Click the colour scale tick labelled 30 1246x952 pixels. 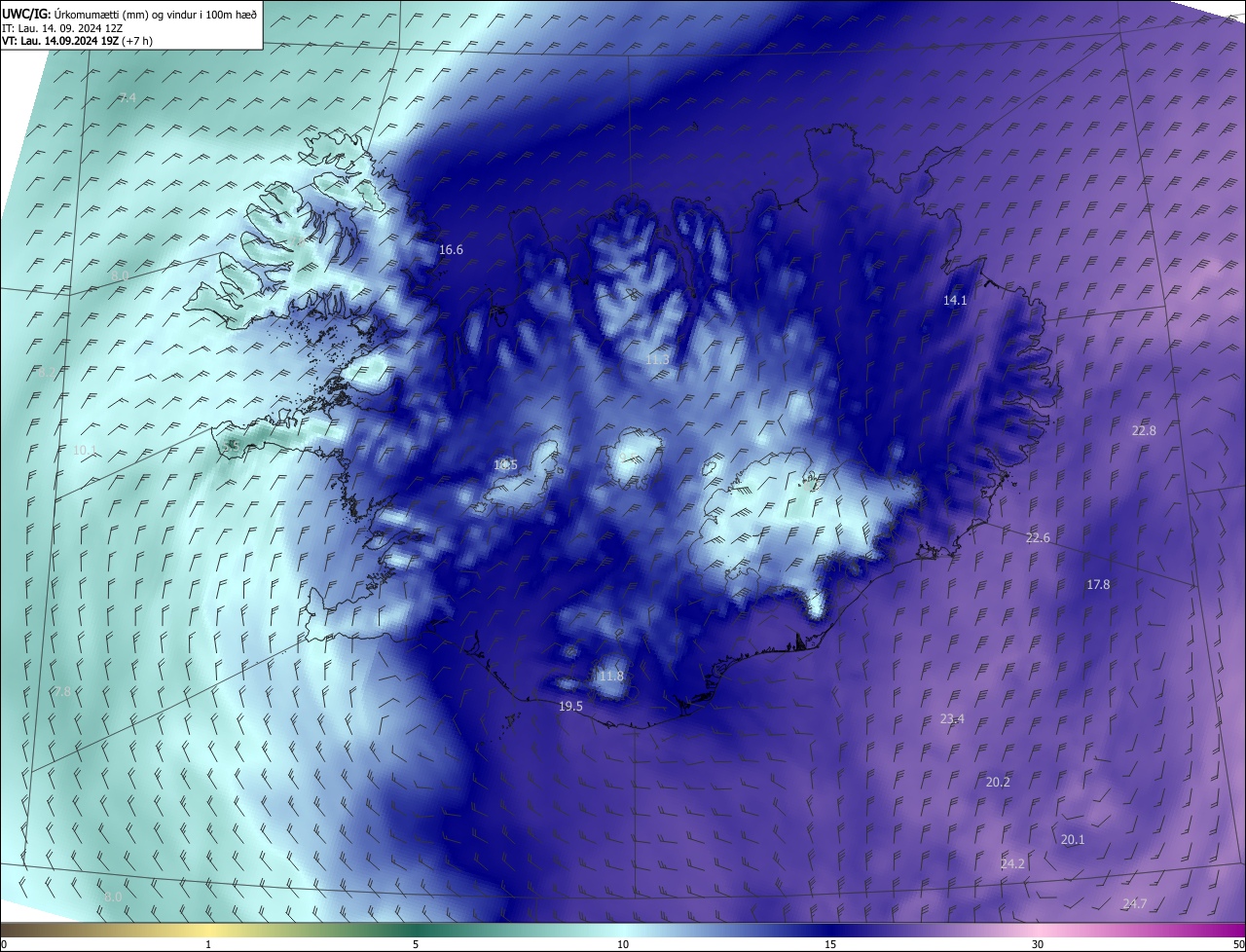(x=1038, y=945)
